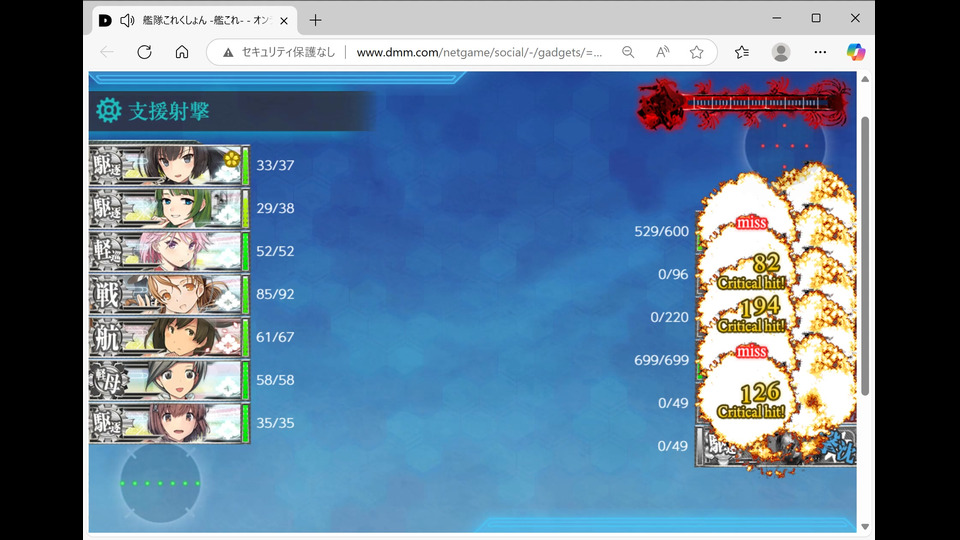
Task: Click the red-dotted enemy formation radar
Action: click(x=785, y=146)
